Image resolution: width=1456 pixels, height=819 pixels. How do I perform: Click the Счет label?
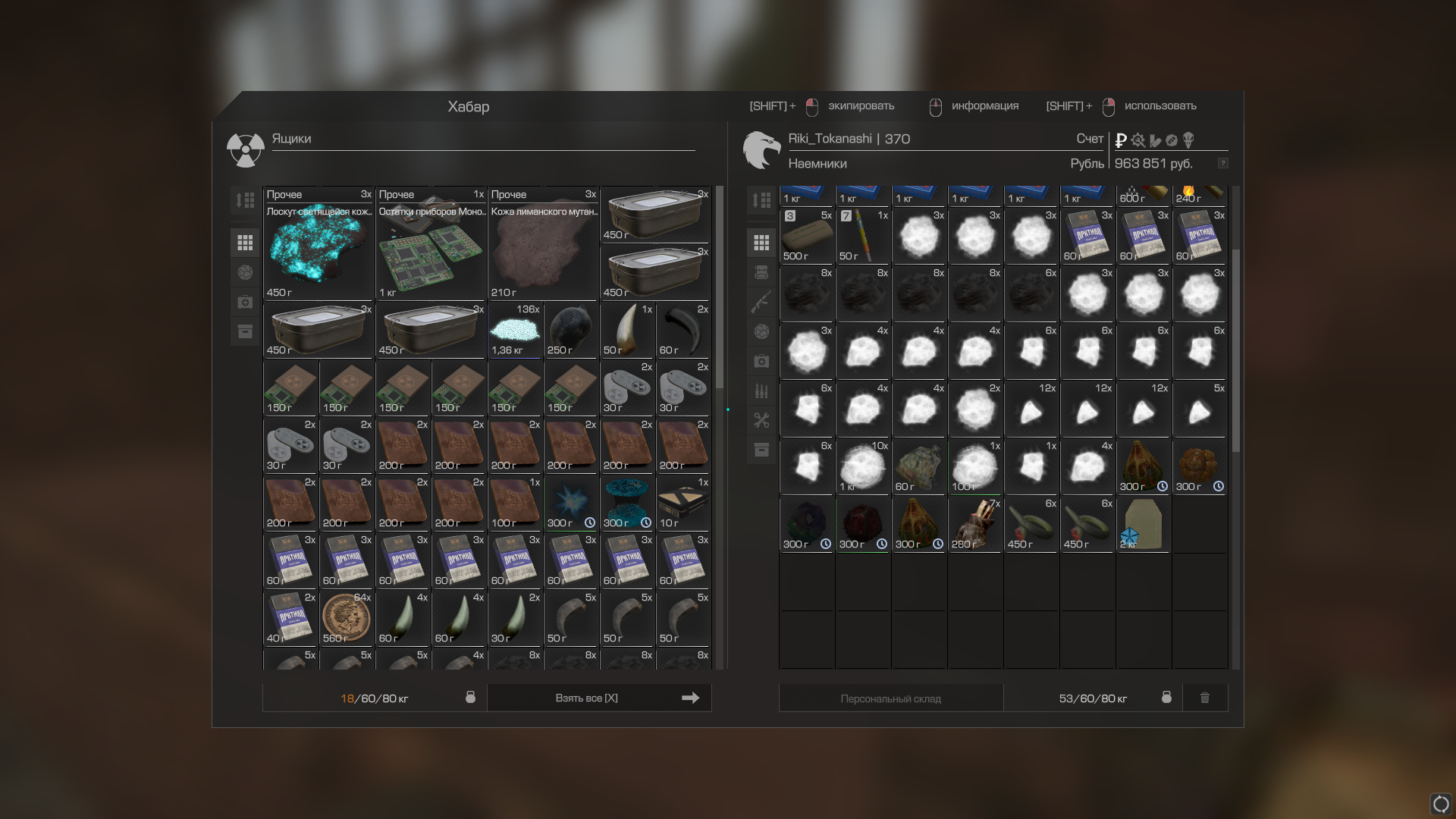1090,139
